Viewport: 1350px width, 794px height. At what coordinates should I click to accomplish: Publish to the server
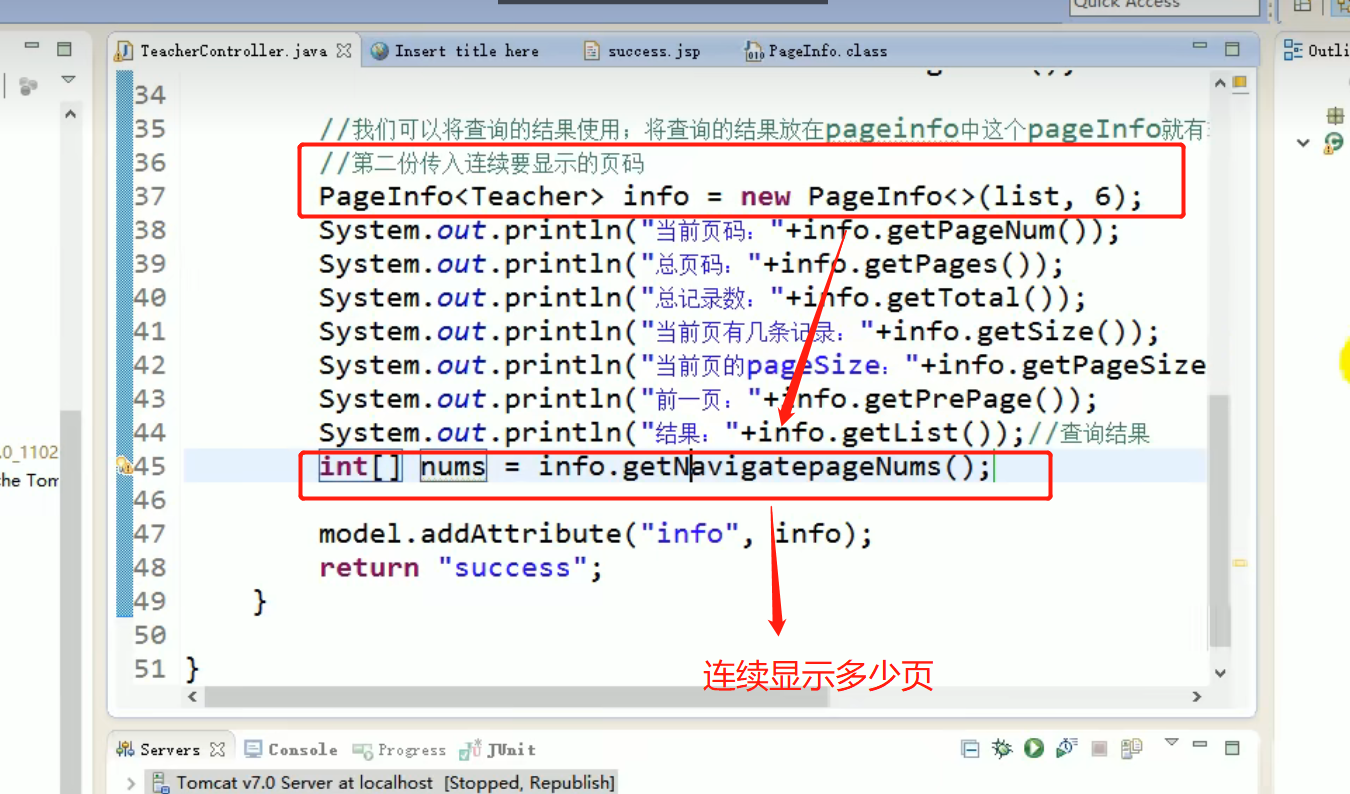pyautogui.click(x=1131, y=748)
